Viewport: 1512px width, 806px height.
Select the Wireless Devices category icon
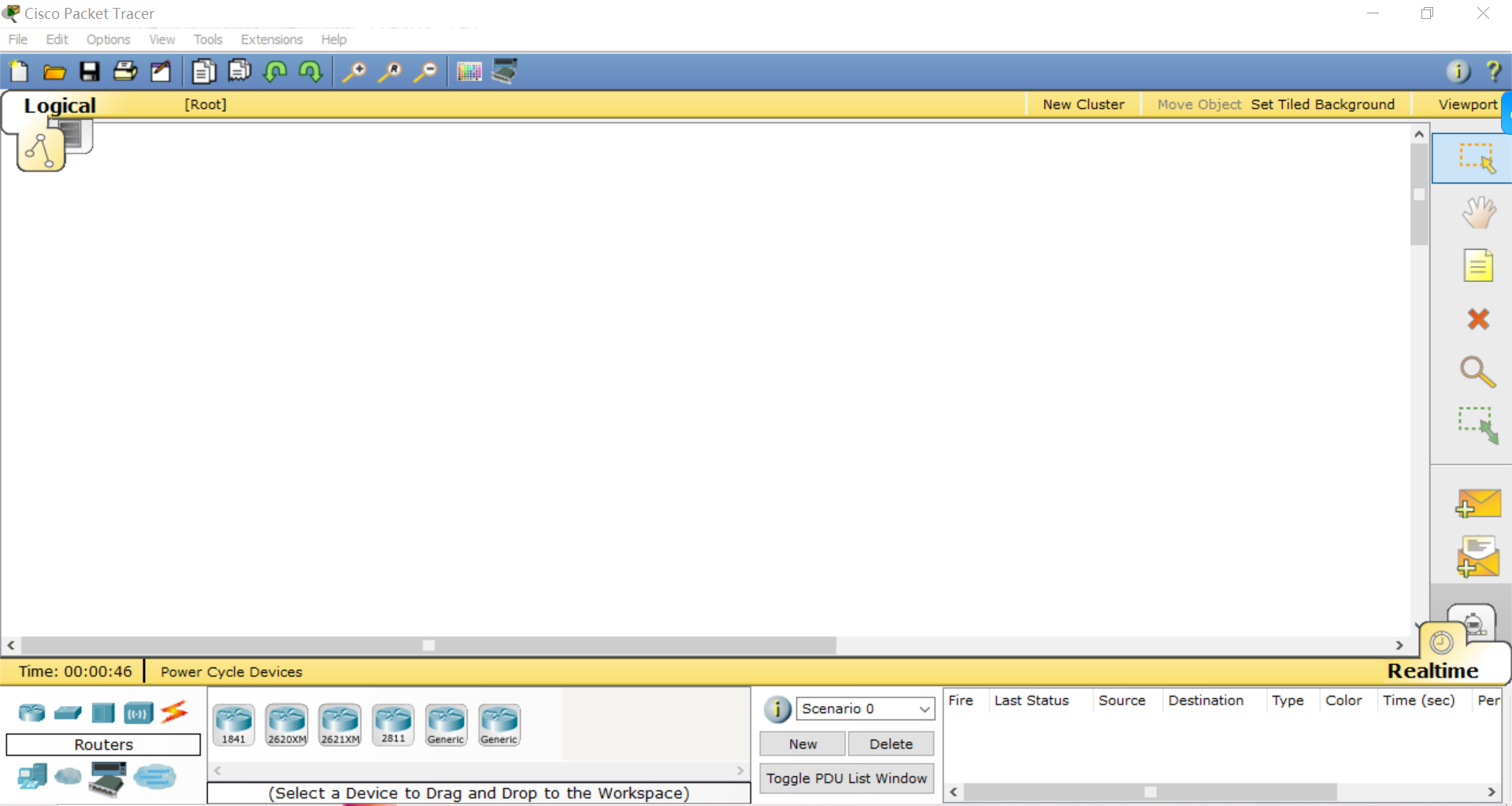(139, 714)
